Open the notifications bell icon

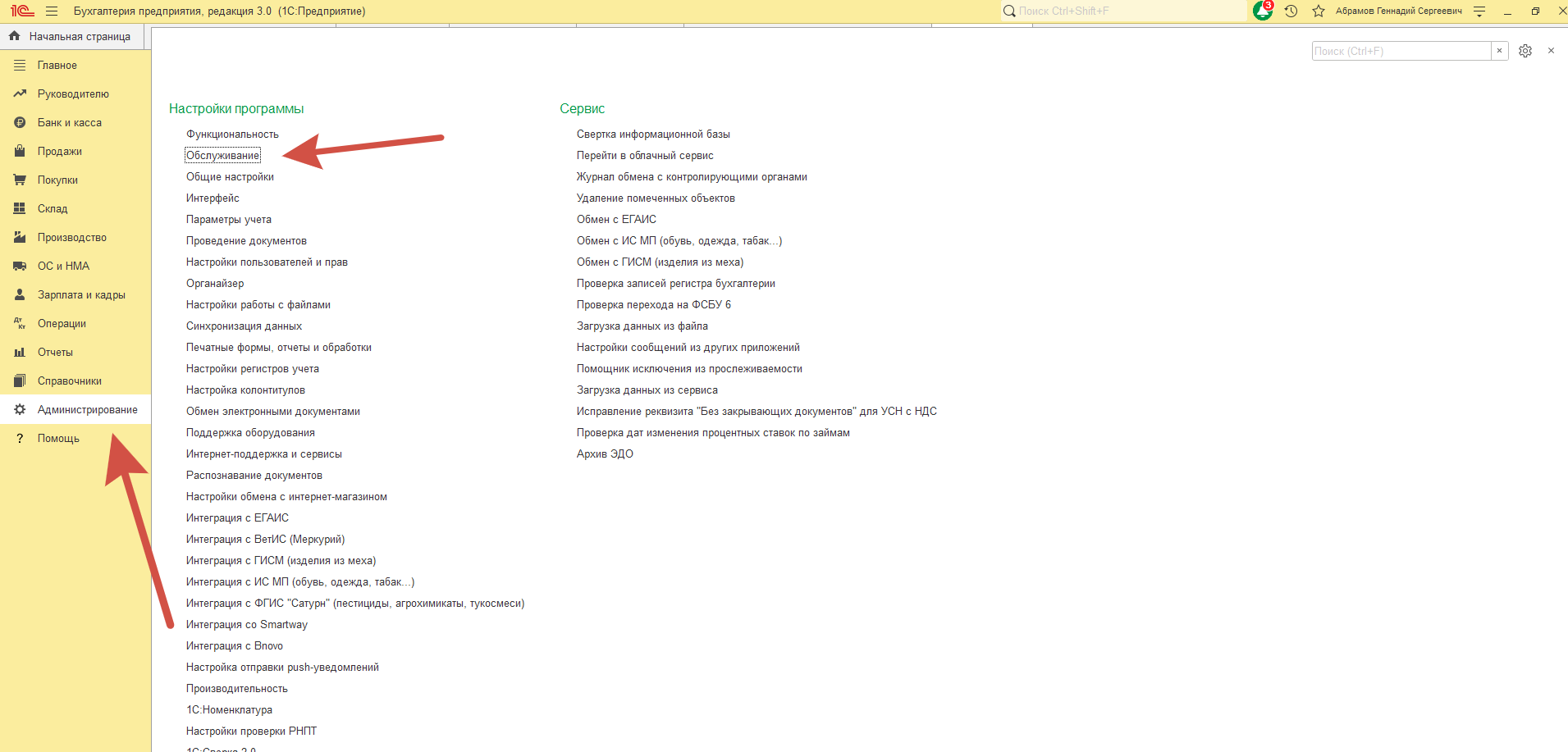(1263, 11)
